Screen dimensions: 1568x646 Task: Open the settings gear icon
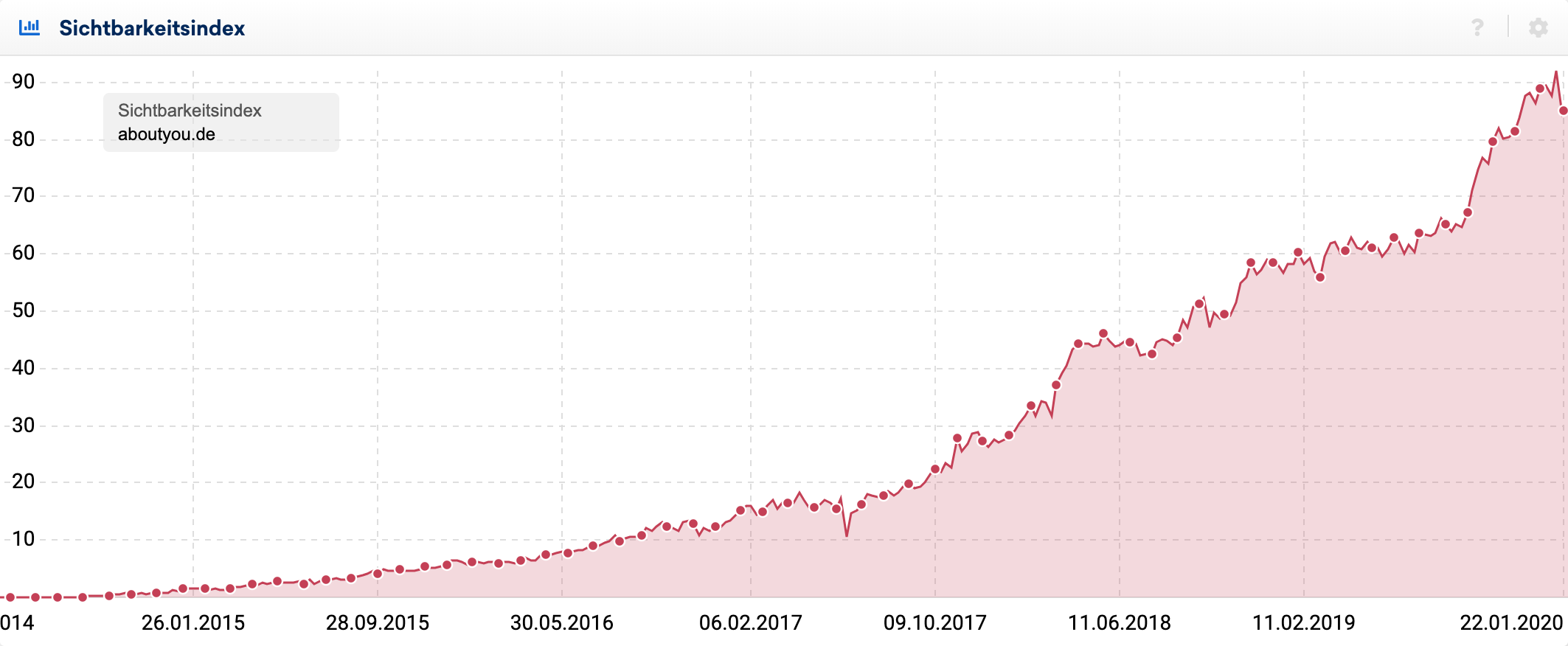1538,28
